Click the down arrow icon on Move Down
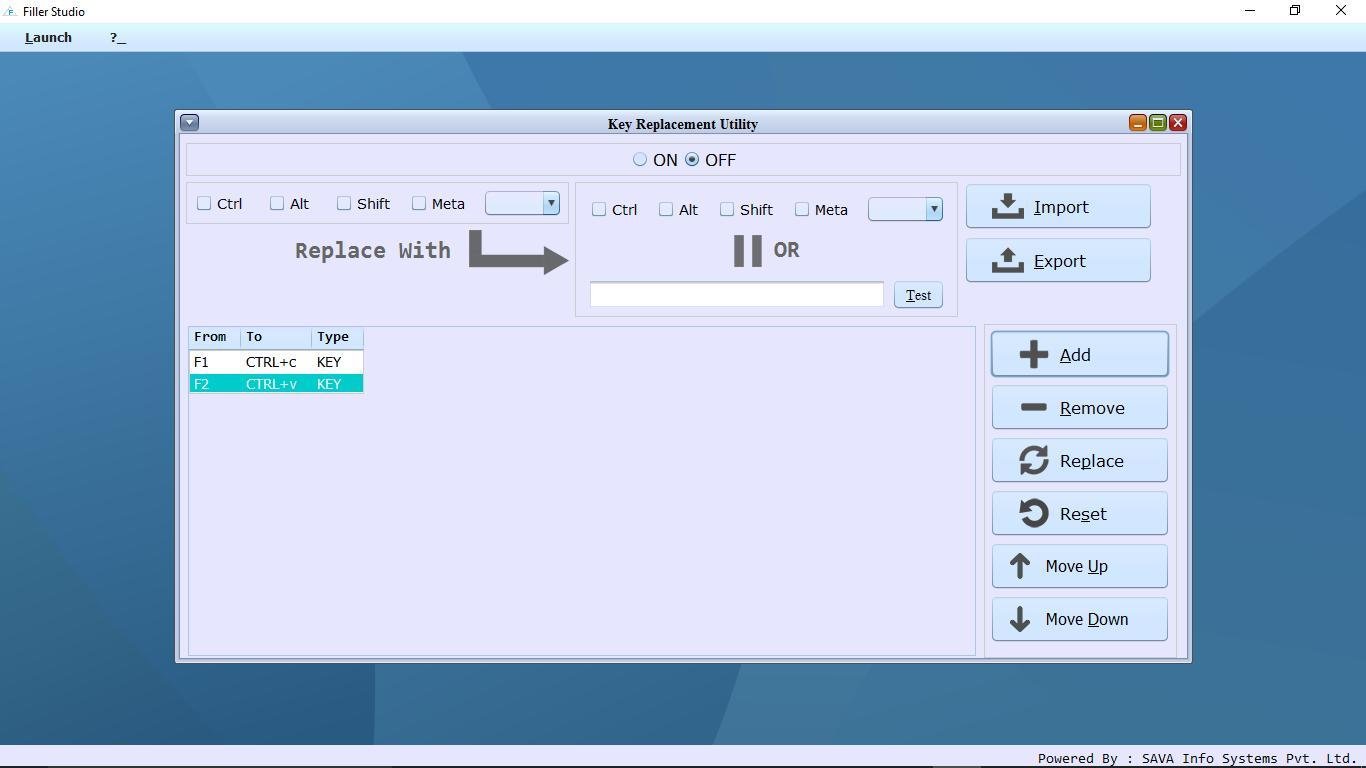Image resolution: width=1366 pixels, height=768 pixels. tap(1020, 619)
